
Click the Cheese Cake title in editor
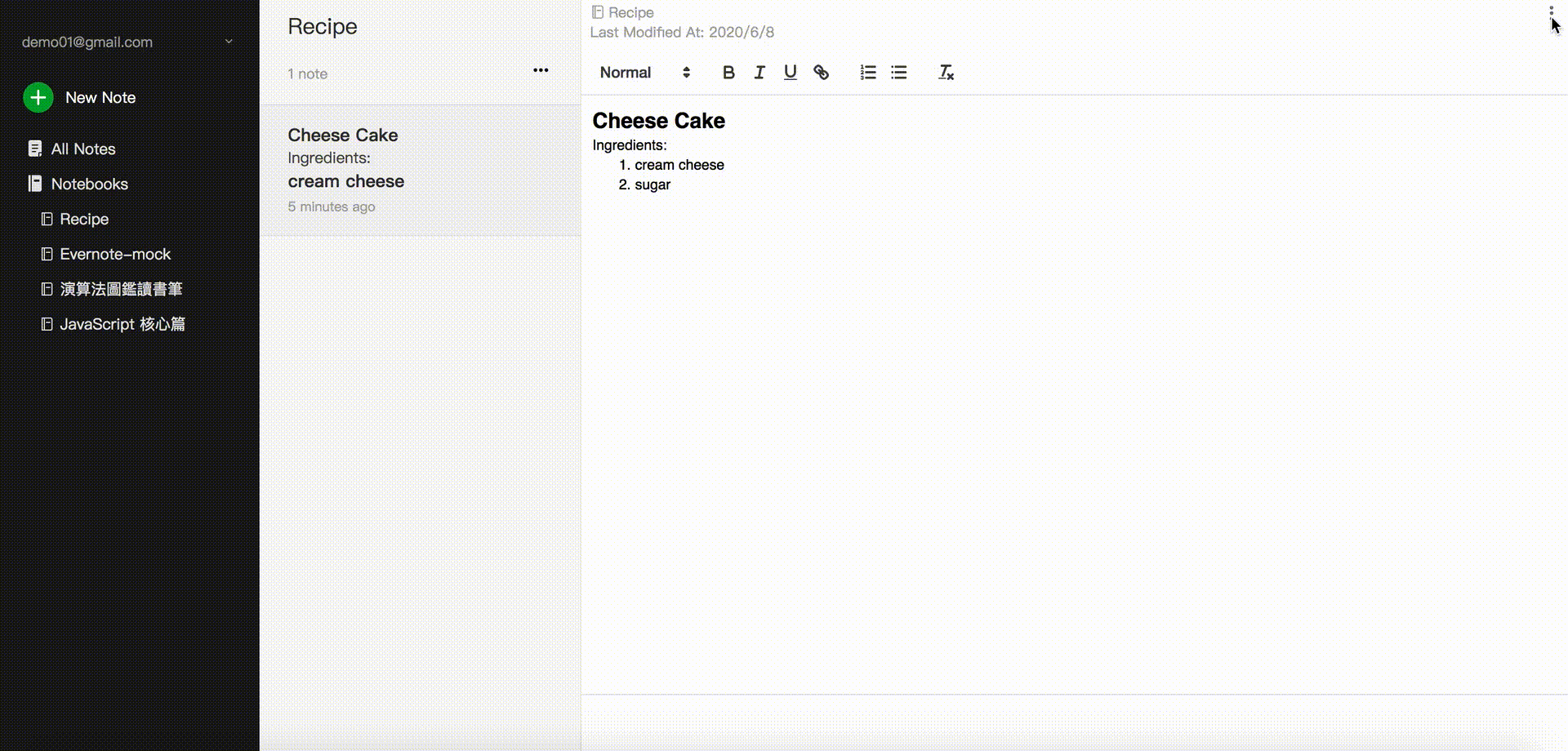pyautogui.click(x=659, y=121)
